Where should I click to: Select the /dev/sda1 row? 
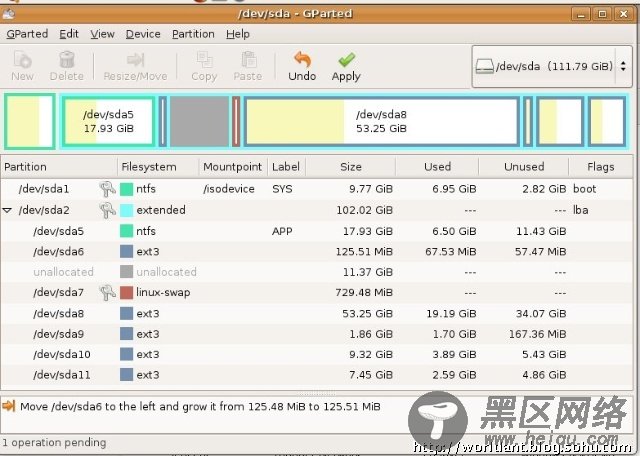[x=317, y=189]
